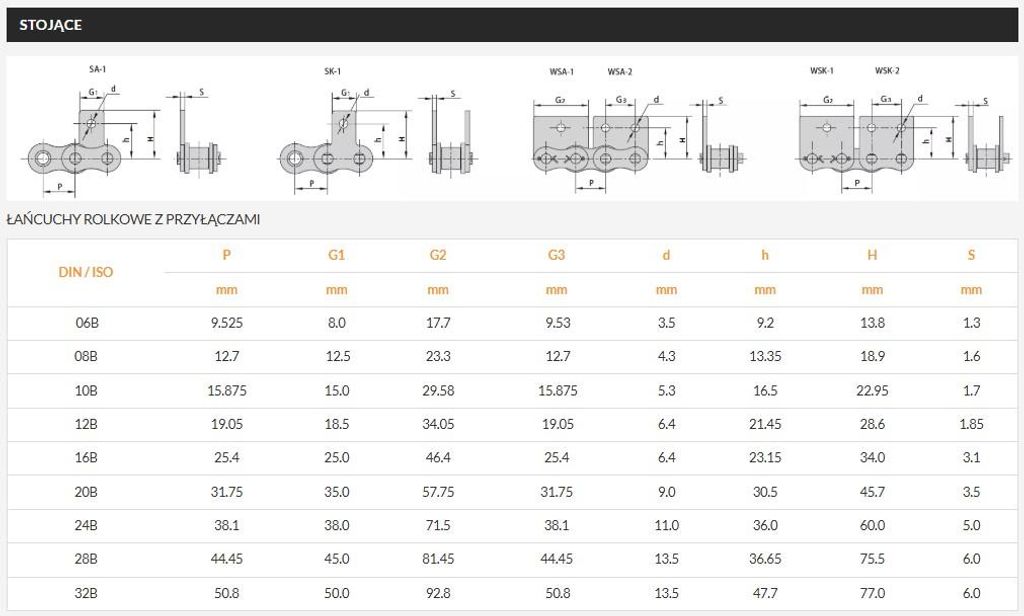Click the DIN / ISO column header

click(x=86, y=272)
